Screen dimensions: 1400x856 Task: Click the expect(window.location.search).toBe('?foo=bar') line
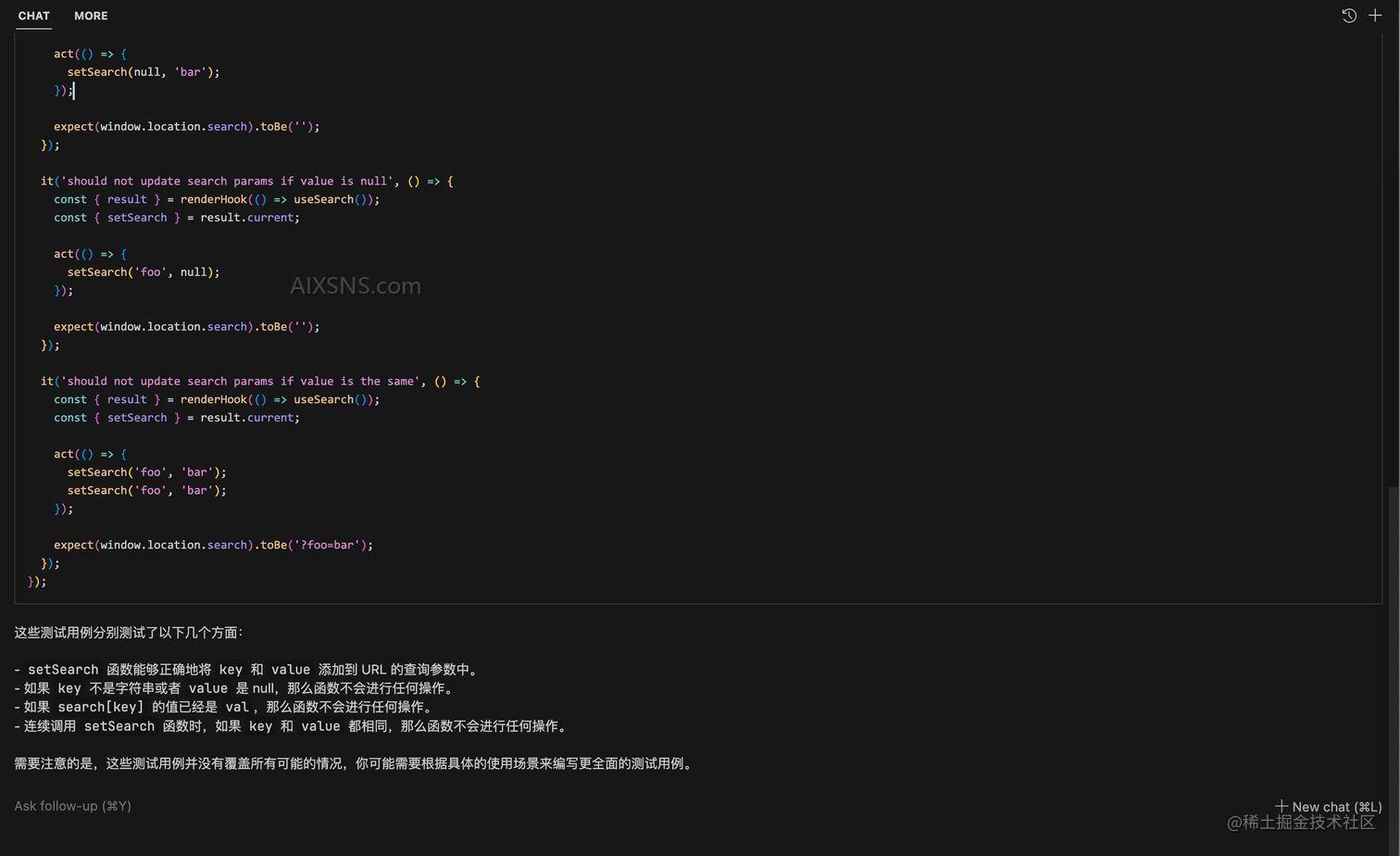[215, 545]
